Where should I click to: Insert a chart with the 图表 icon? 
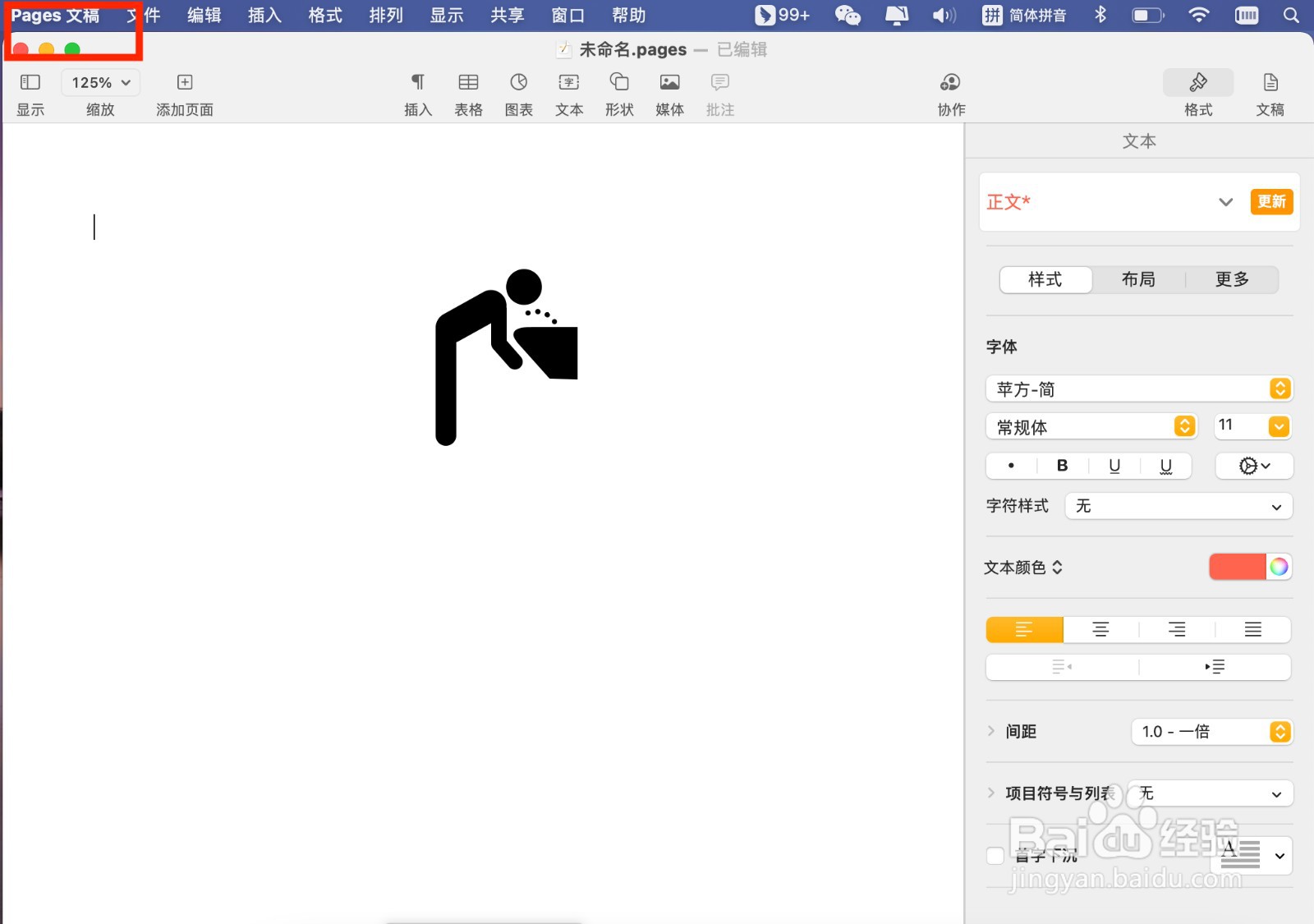(518, 82)
